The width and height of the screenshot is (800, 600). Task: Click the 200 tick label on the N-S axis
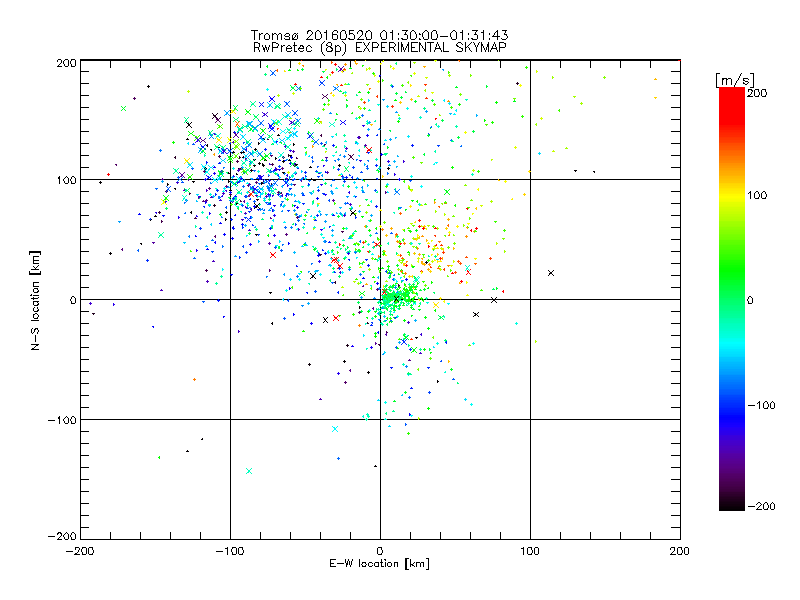(x=66, y=63)
